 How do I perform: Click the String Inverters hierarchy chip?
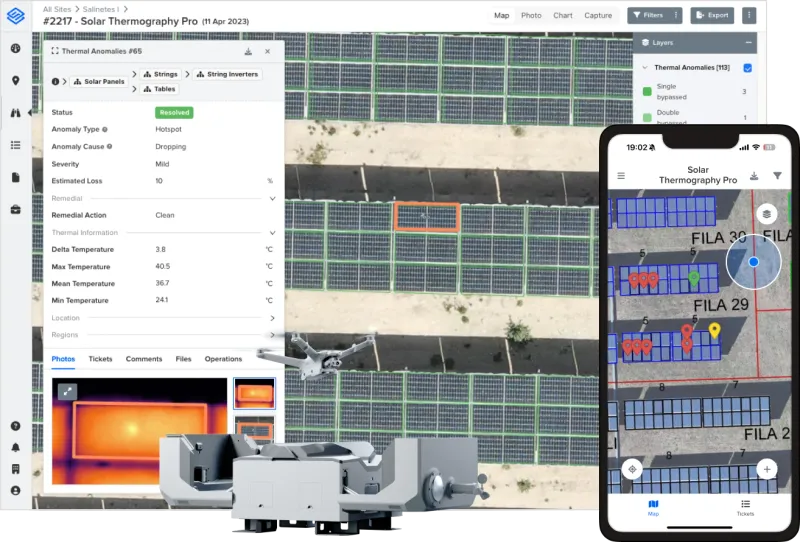(x=227, y=74)
